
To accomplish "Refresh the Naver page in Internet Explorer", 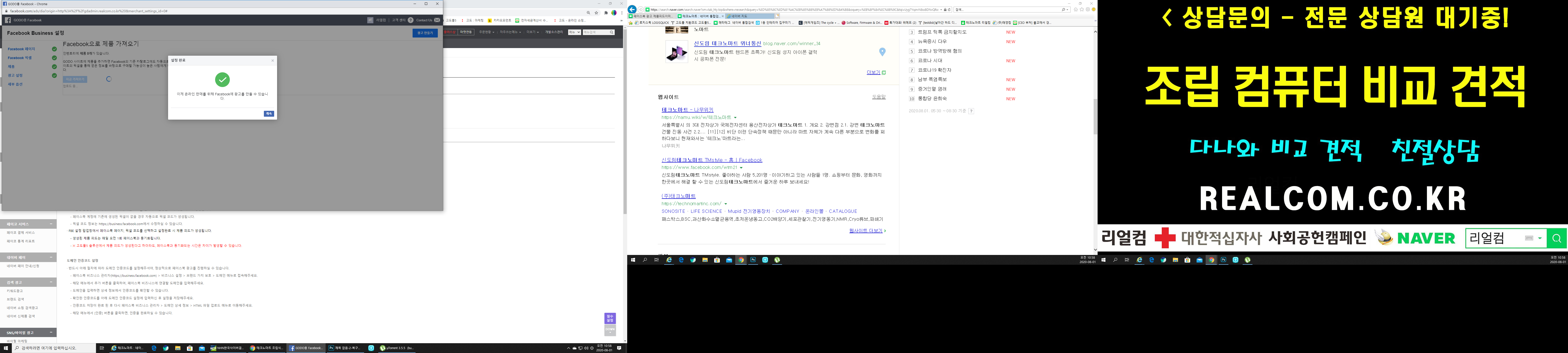I will (950, 10).
